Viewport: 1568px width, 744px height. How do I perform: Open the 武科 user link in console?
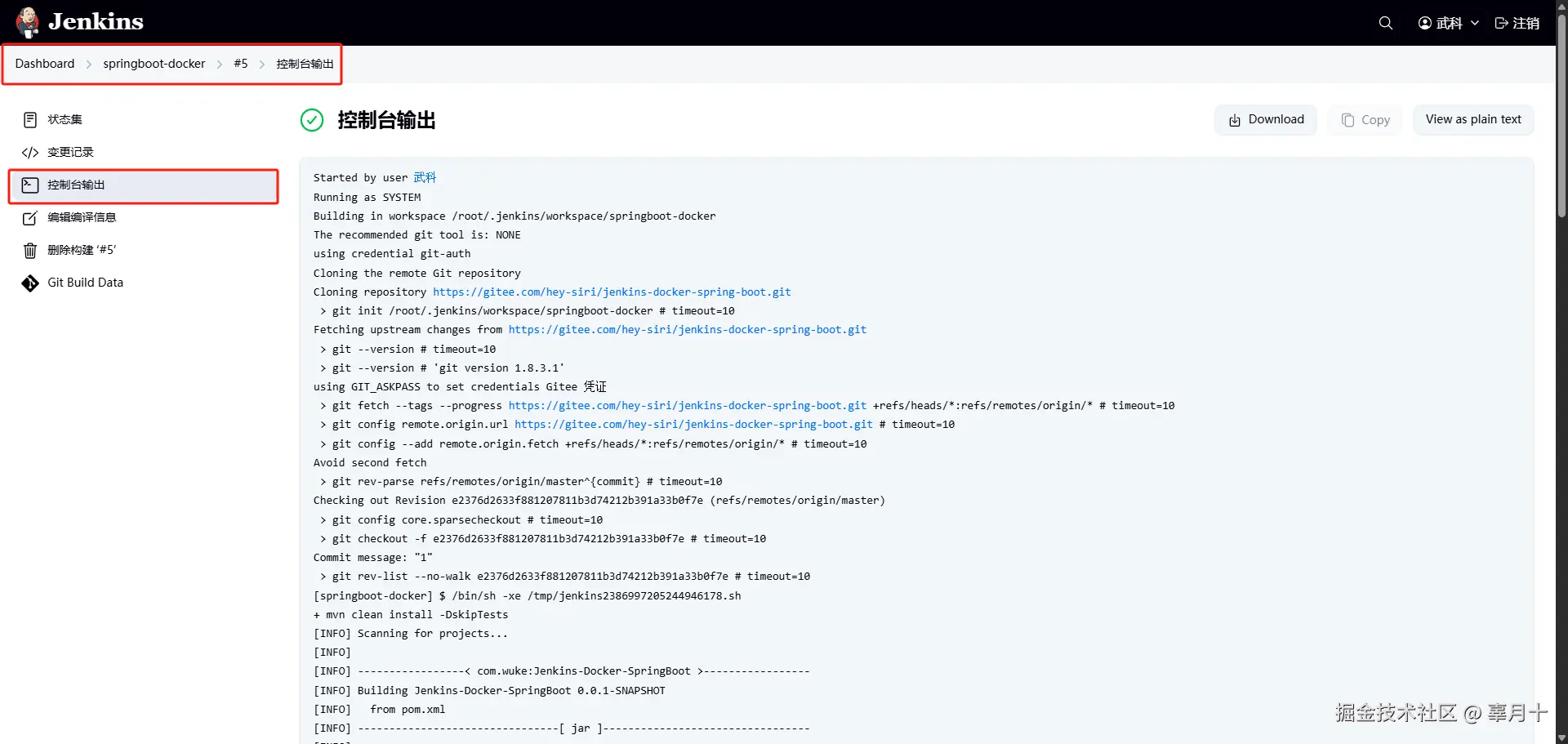pos(425,178)
